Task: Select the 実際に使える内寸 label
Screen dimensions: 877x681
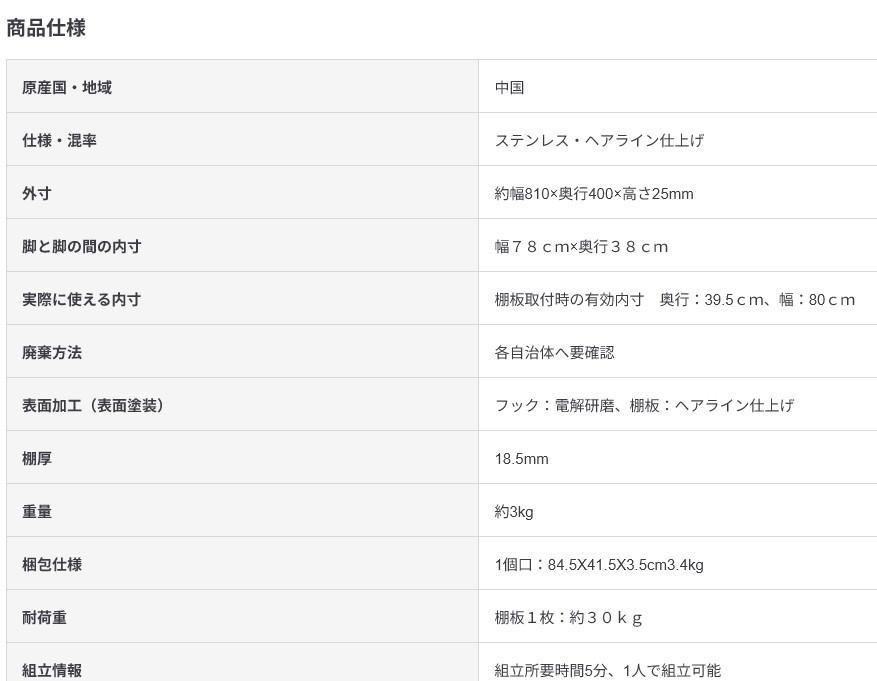Action: click(x=82, y=300)
